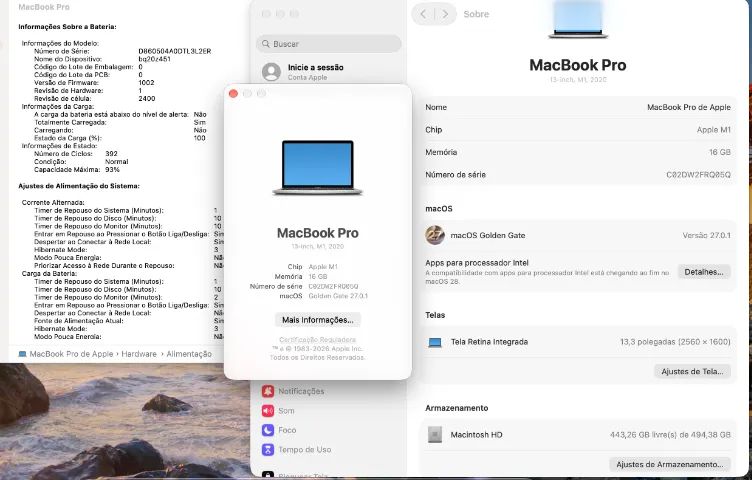Viewport: 752px width, 480px height.
Task: Click the search magnifier icon in Buscar
Action: point(266,44)
